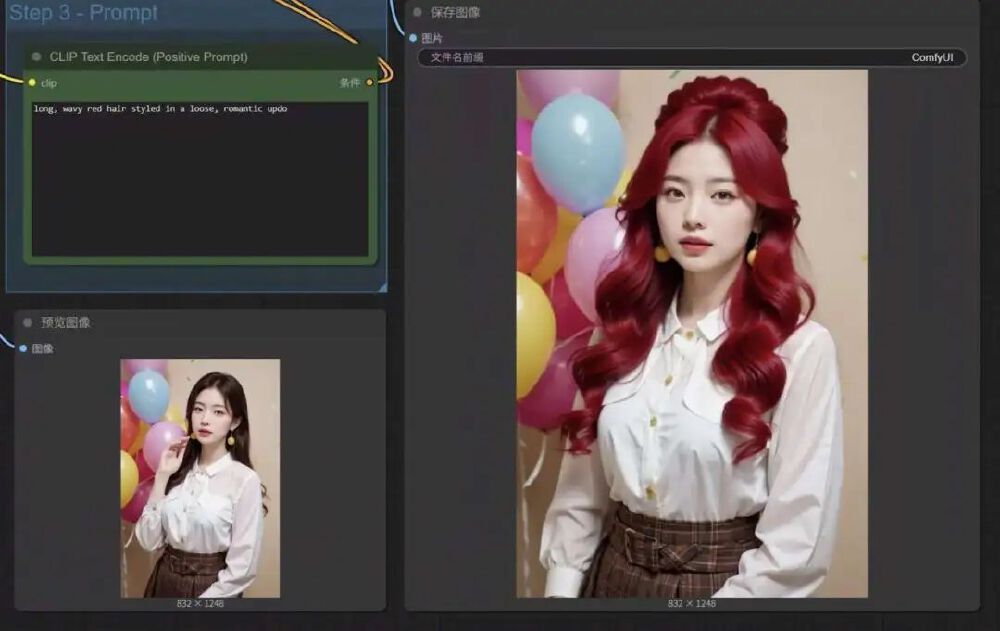Collapse the 预览图像 node using its title dot

click(28, 323)
